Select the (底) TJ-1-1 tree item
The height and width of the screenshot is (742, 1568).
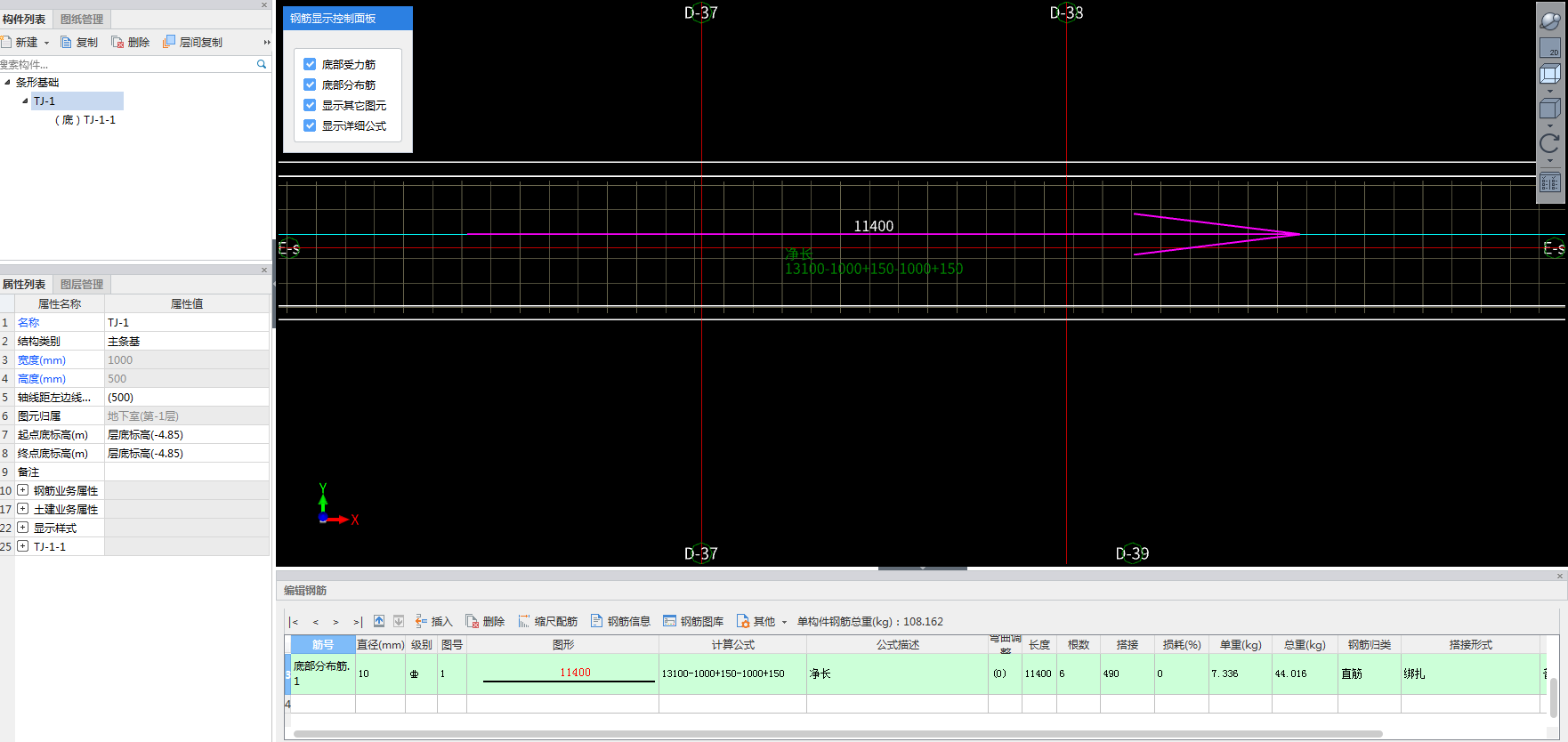tap(85, 120)
